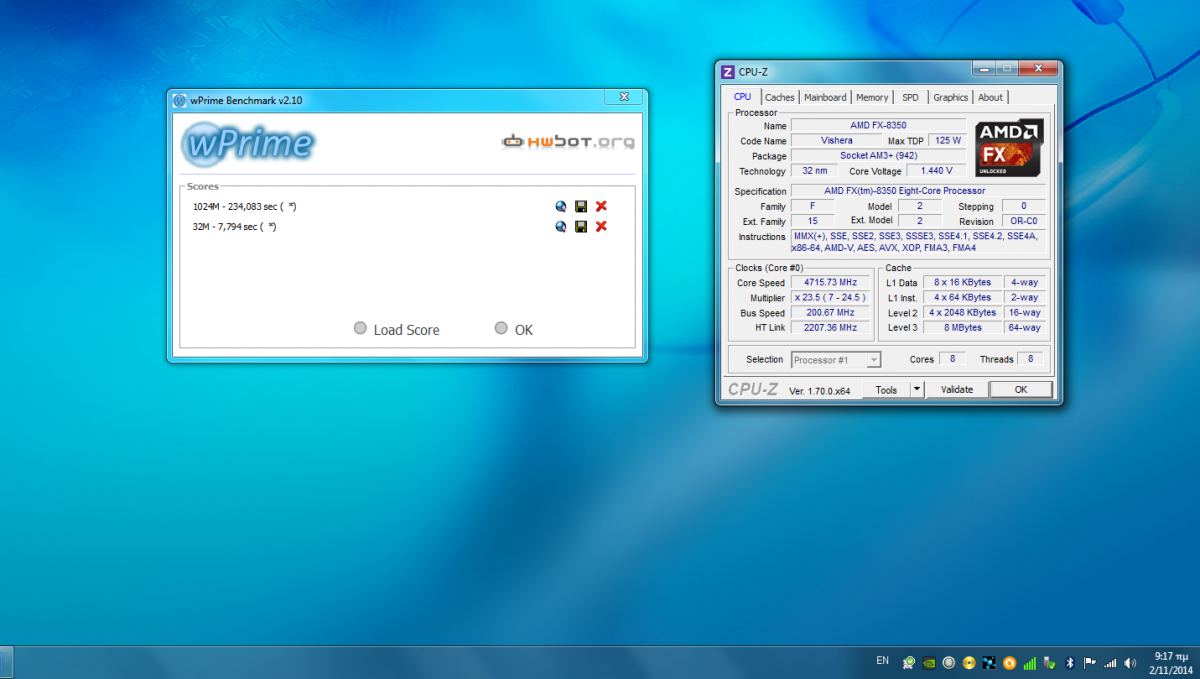Screen dimensions: 1200x679
Task: Click the gold disc tray icon
Action: click(x=969, y=662)
